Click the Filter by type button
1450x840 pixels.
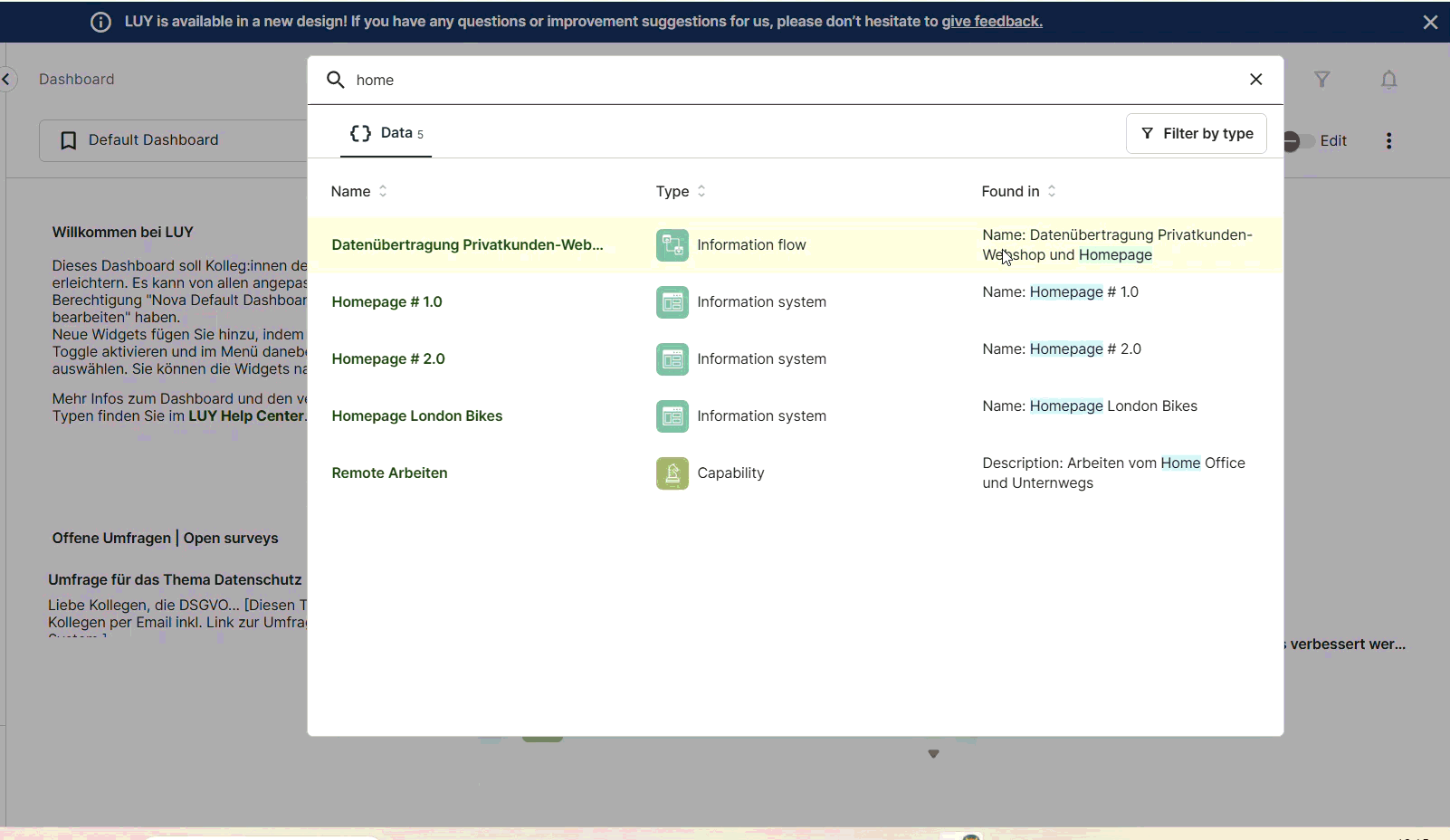[1196, 134]
